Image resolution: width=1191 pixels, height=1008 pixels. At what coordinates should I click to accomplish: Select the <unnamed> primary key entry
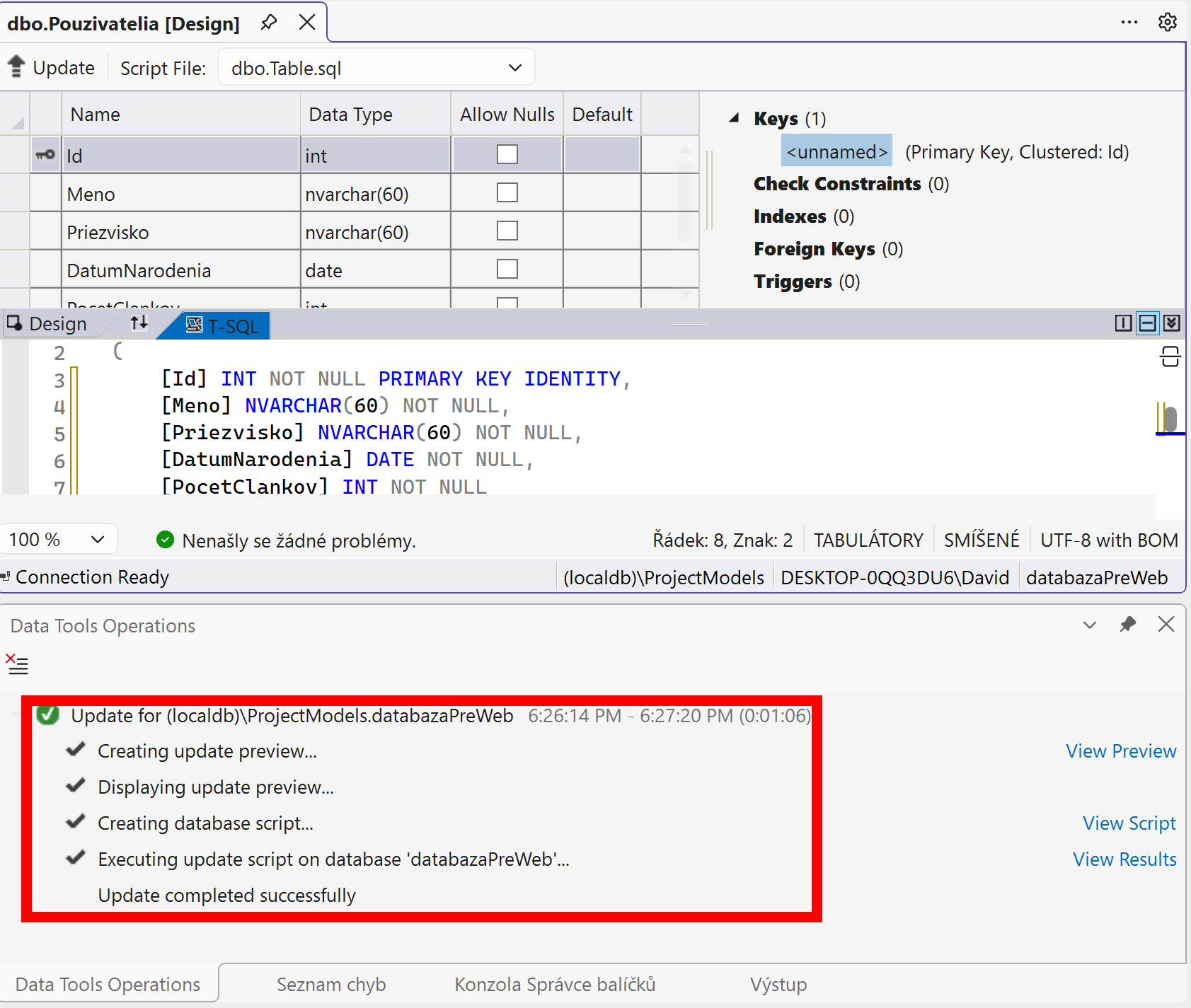[836, 152]
